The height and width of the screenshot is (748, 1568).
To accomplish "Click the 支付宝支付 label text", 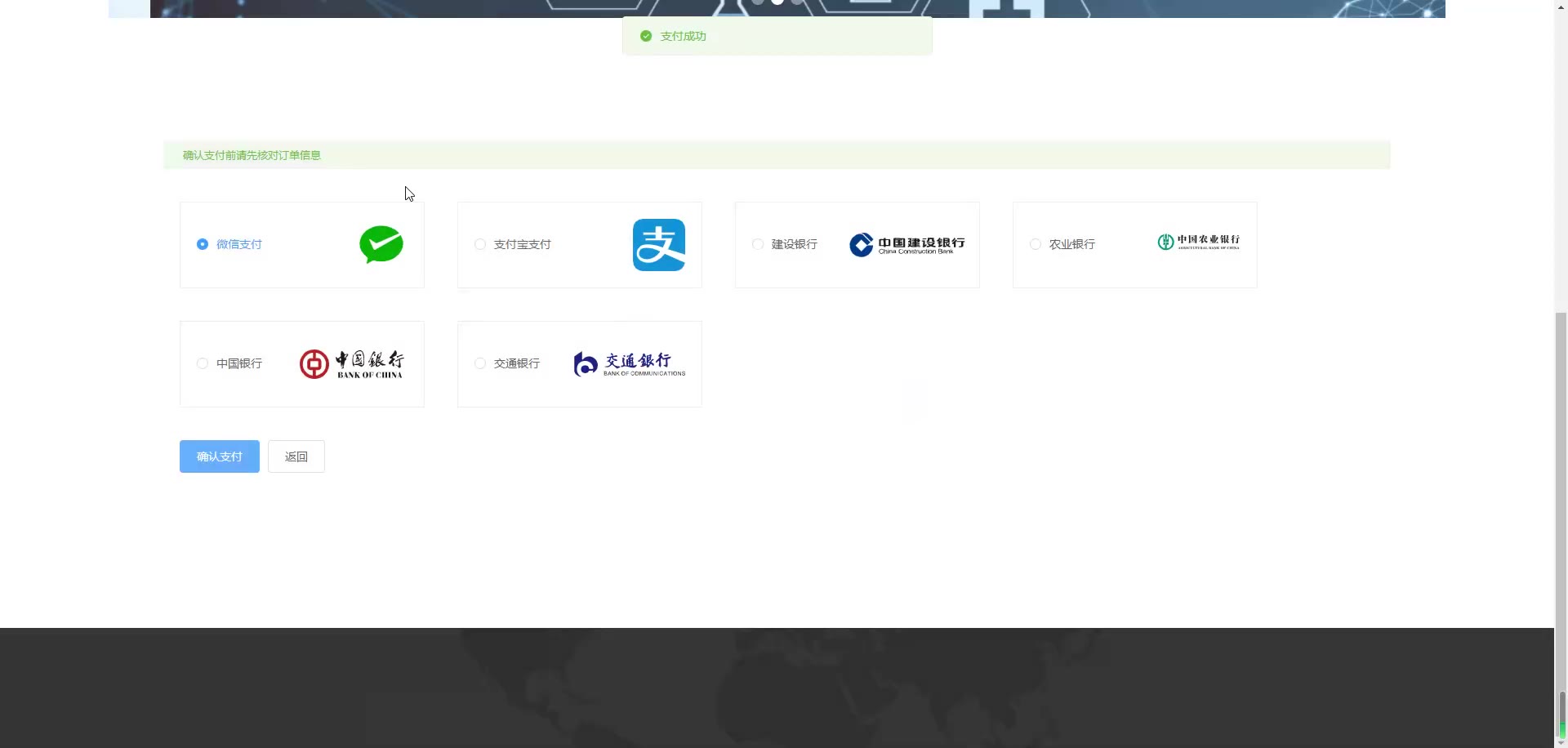I will coord(523,244).
